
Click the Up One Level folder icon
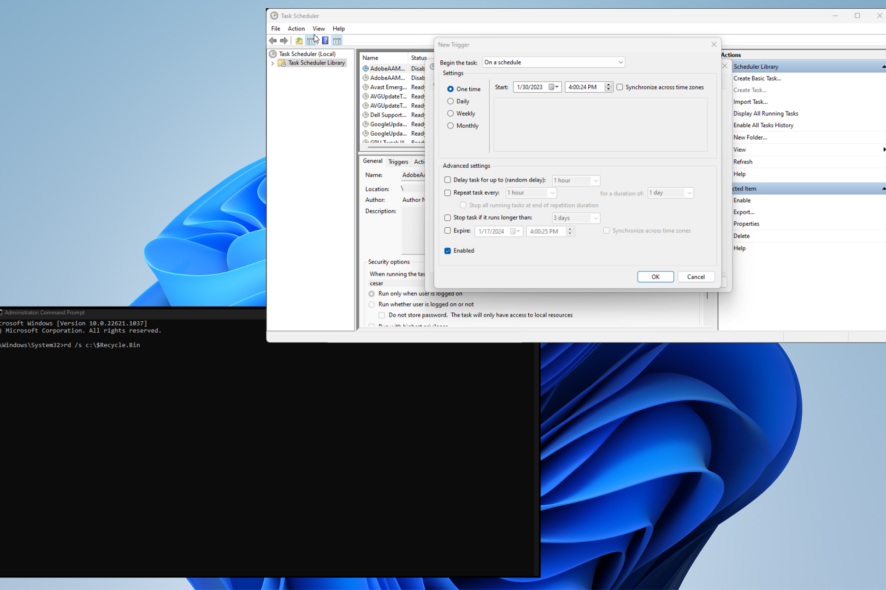[299, 41]
